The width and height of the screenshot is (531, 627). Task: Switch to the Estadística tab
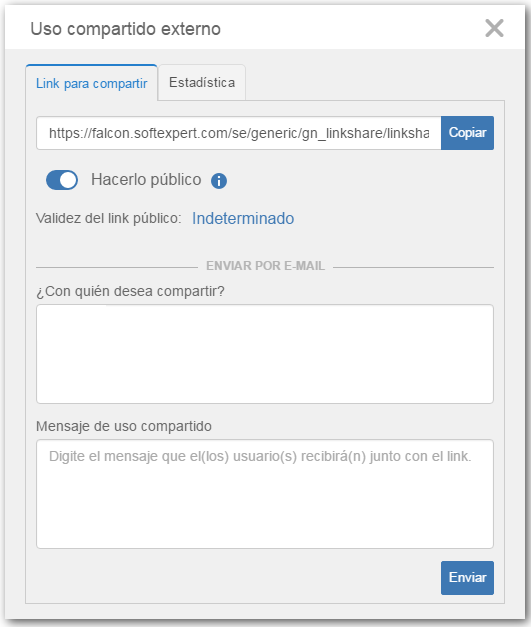pyautogui.click(x=202, y=82)
